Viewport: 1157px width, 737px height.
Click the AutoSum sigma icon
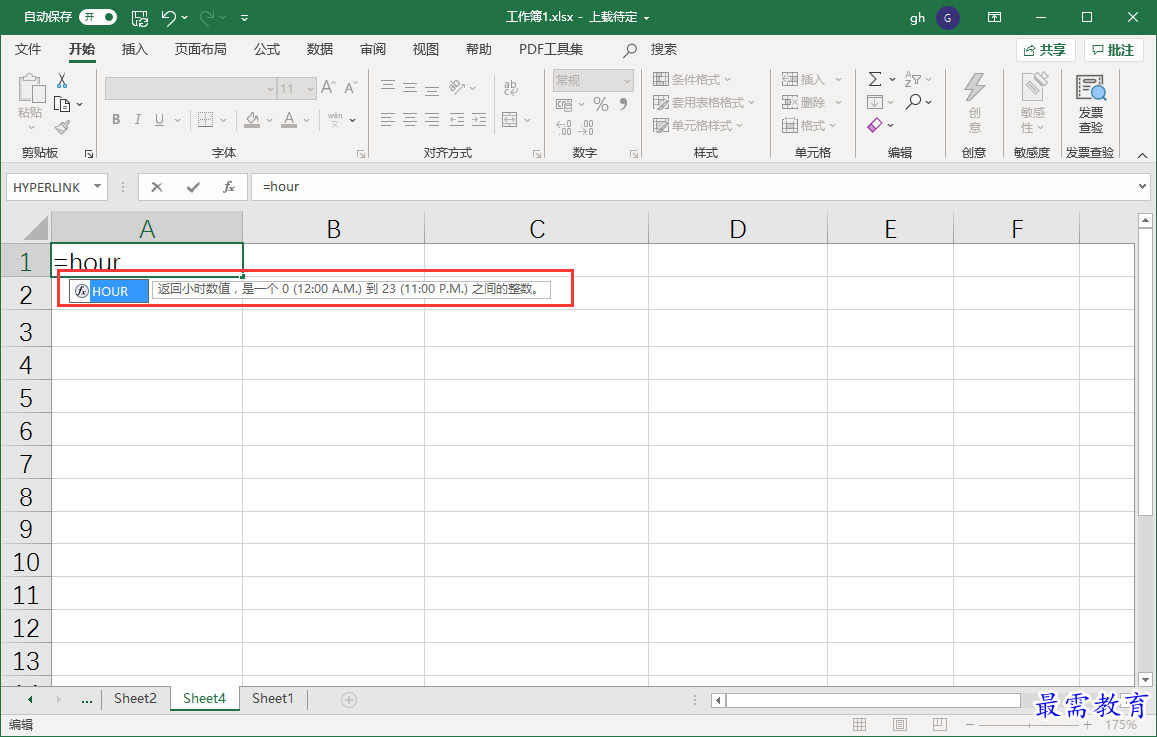874,79
